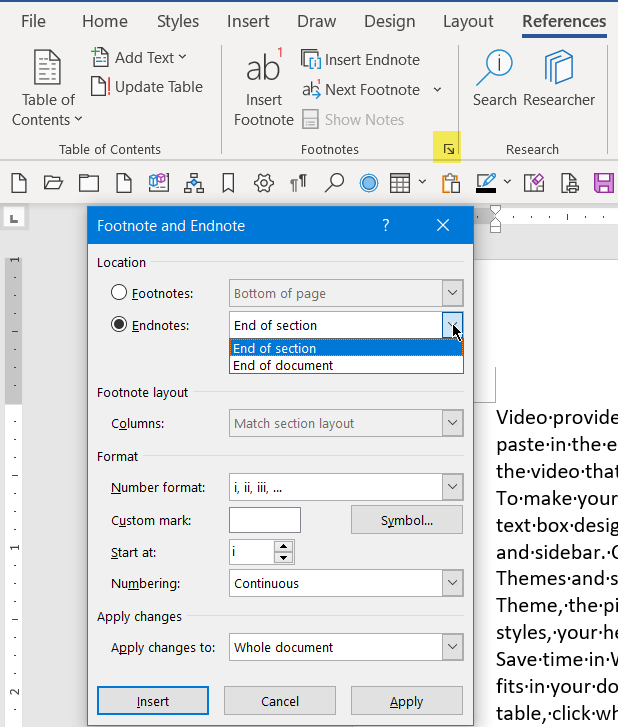The width and height of the screenshot is (618, 727).
Task: Click the Next Footnote icon
Action: (311, 89)
